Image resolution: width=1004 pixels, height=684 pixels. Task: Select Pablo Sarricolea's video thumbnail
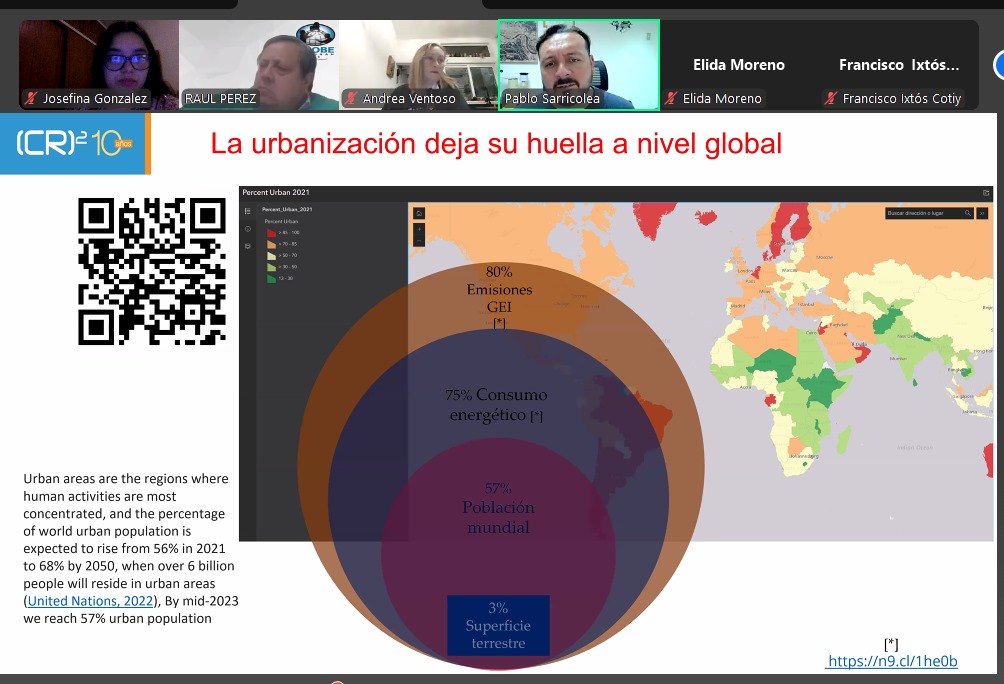tap(579, 64)
